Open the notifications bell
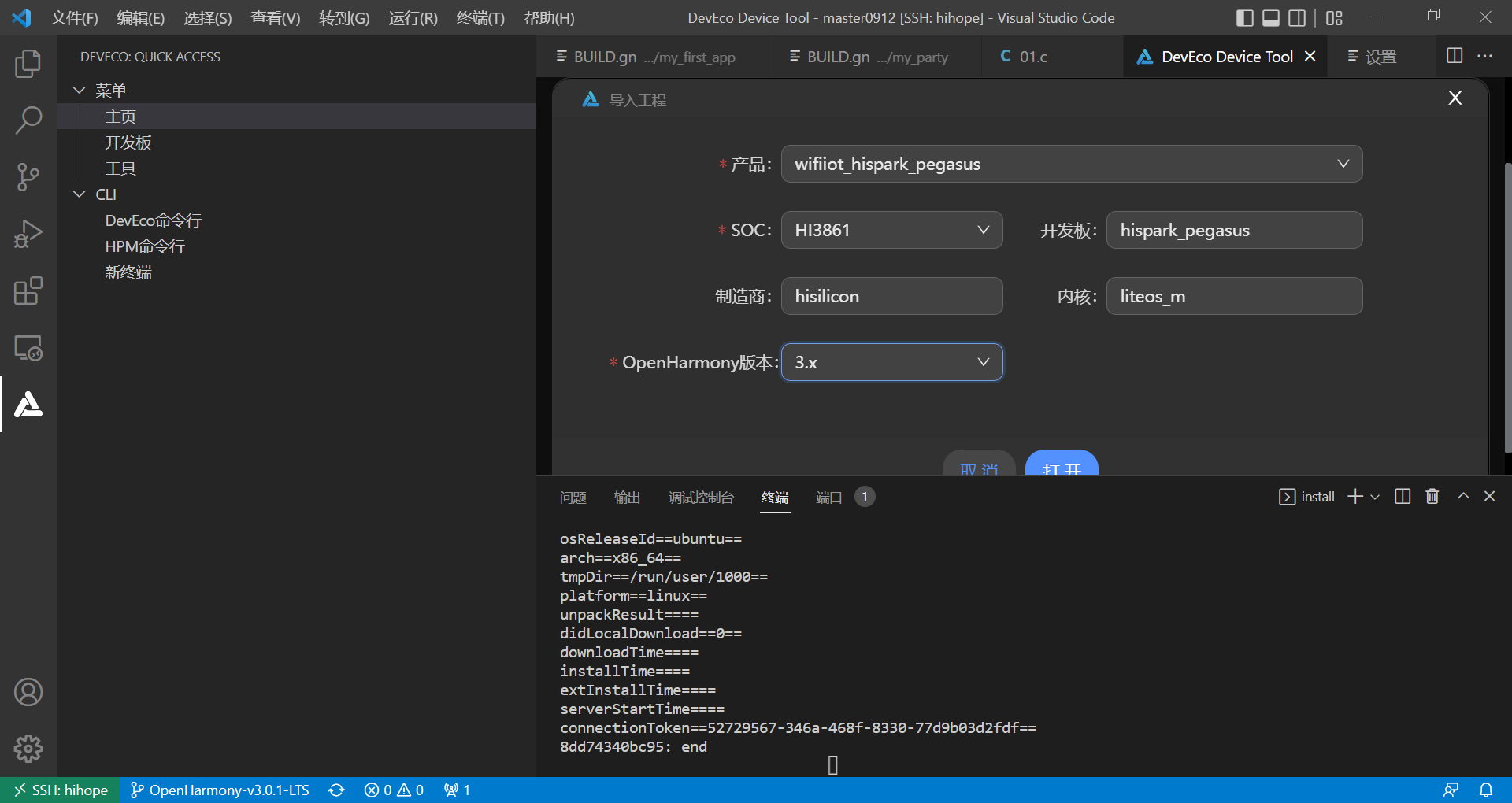 click(x=1486, y=790)
